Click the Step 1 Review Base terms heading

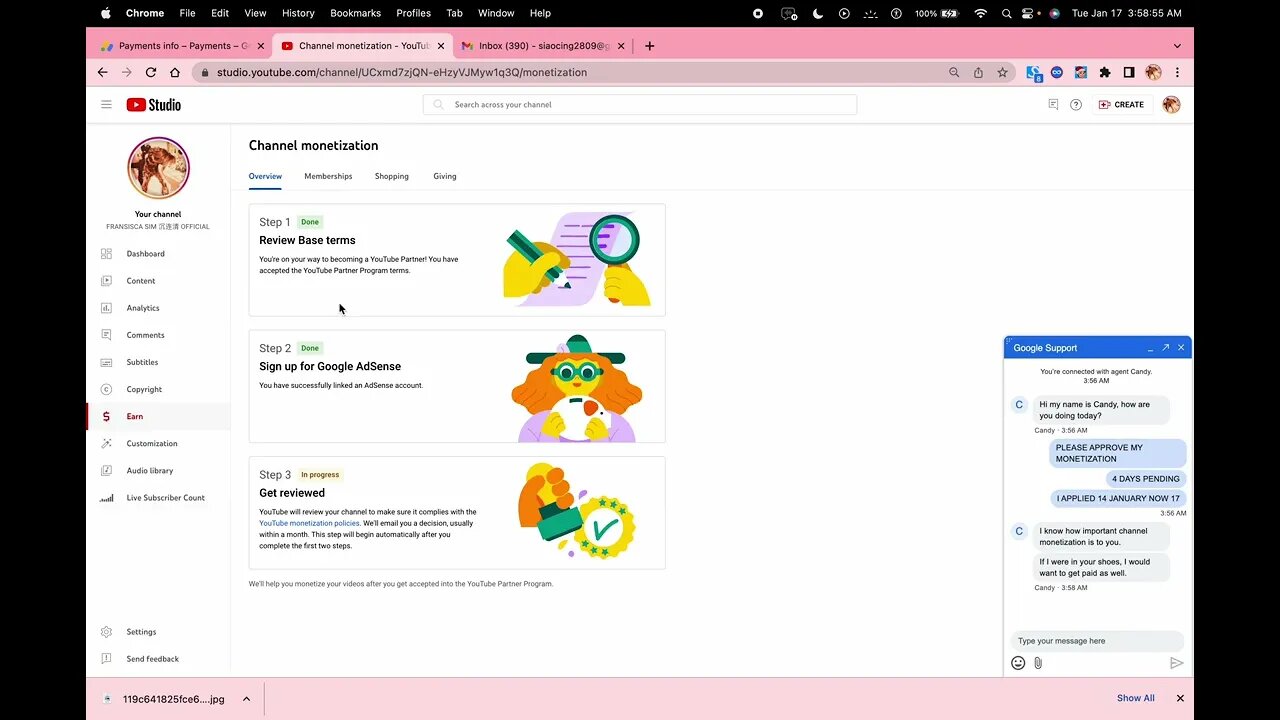click(307, 240)
